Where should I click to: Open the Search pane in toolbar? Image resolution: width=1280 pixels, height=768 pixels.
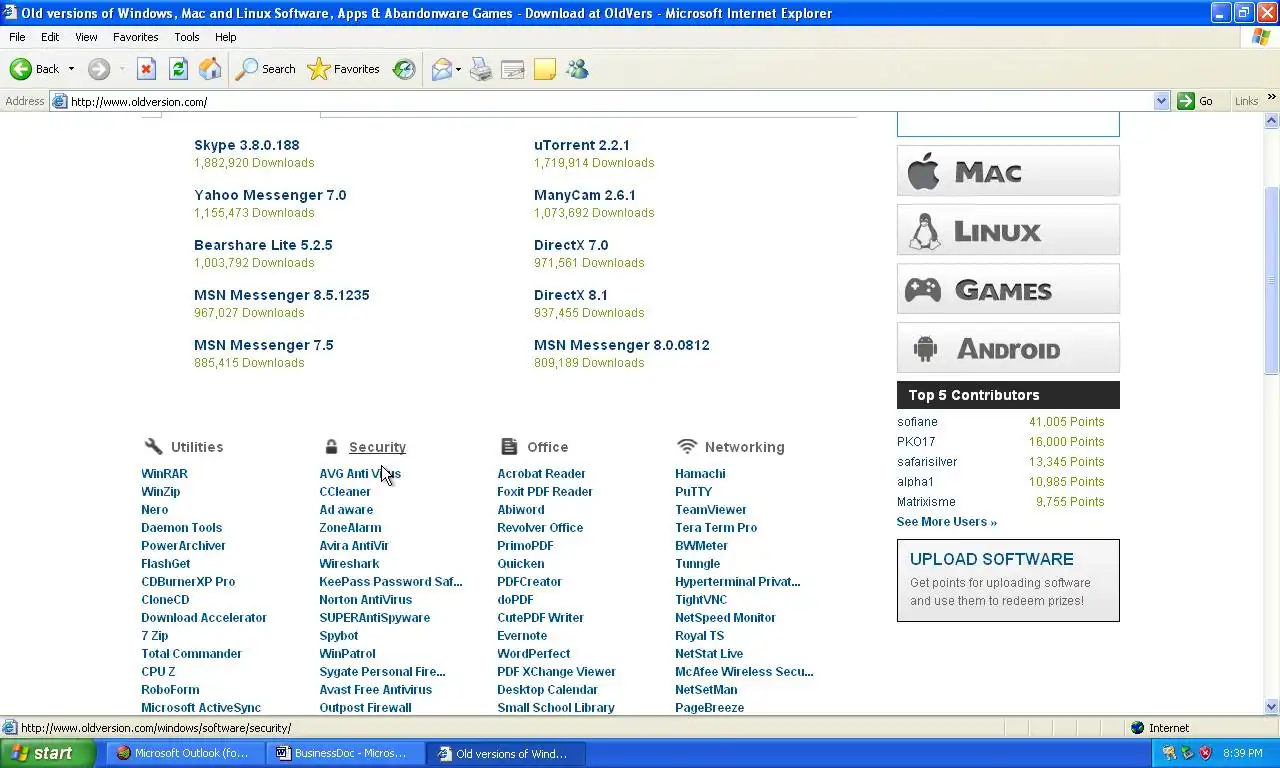point(266,69)
